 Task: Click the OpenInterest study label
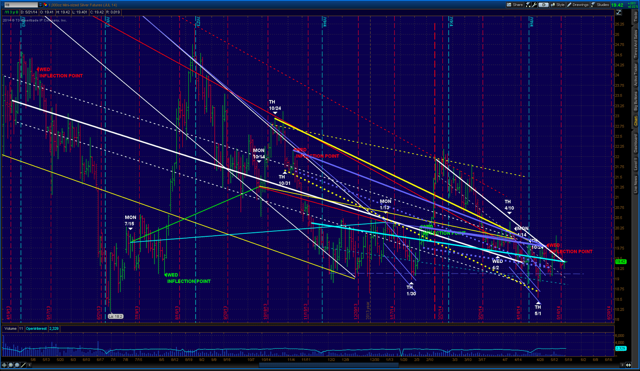36,329
